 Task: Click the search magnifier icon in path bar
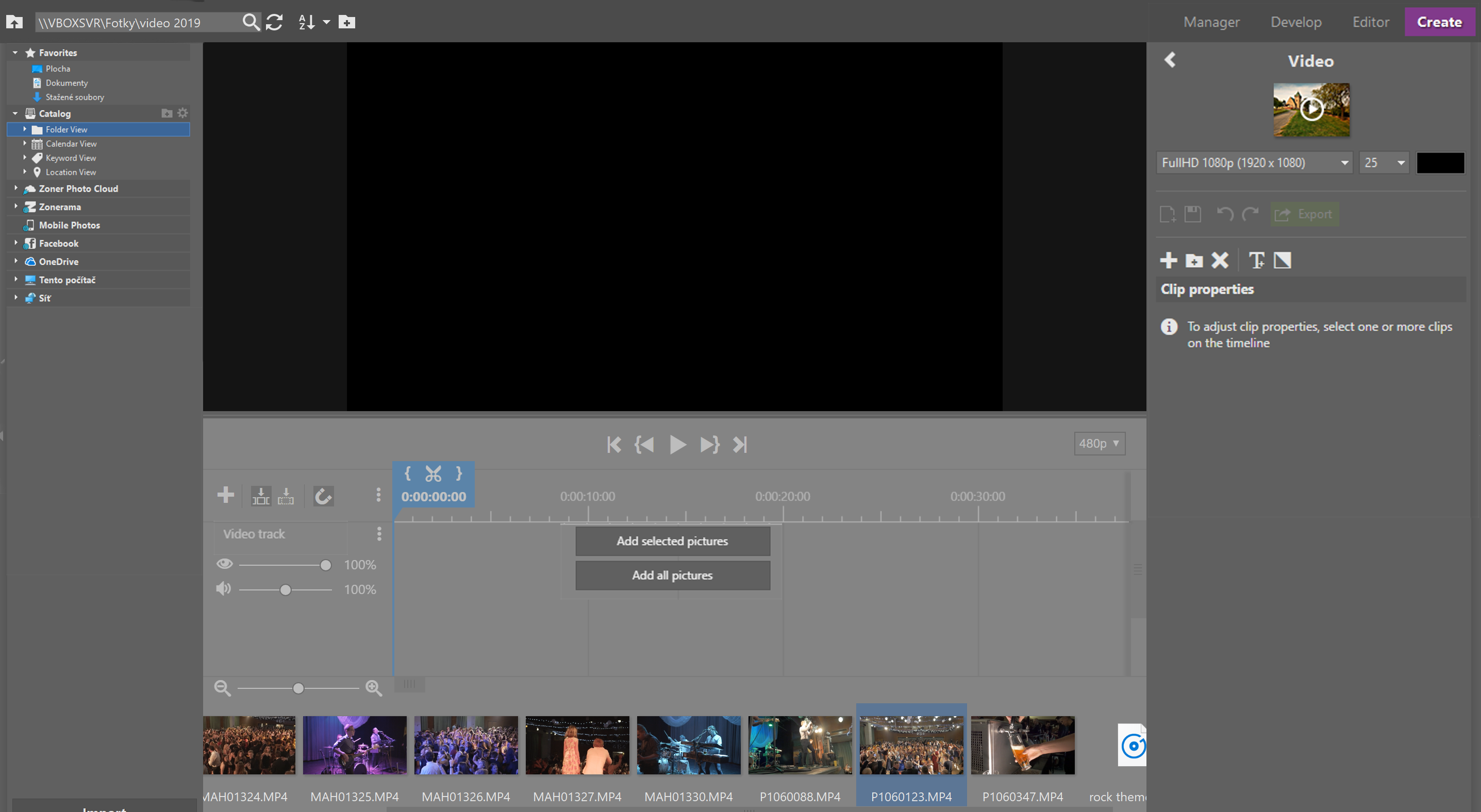pos(251,22)
